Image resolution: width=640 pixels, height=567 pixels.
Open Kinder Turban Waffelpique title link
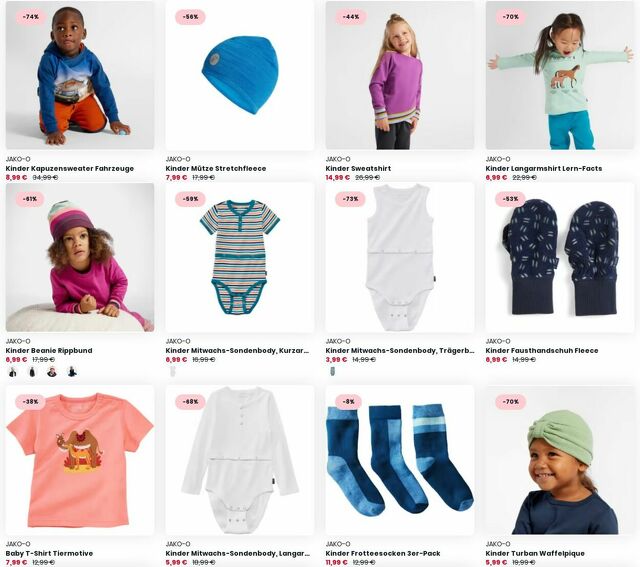[x=535, y=554]
